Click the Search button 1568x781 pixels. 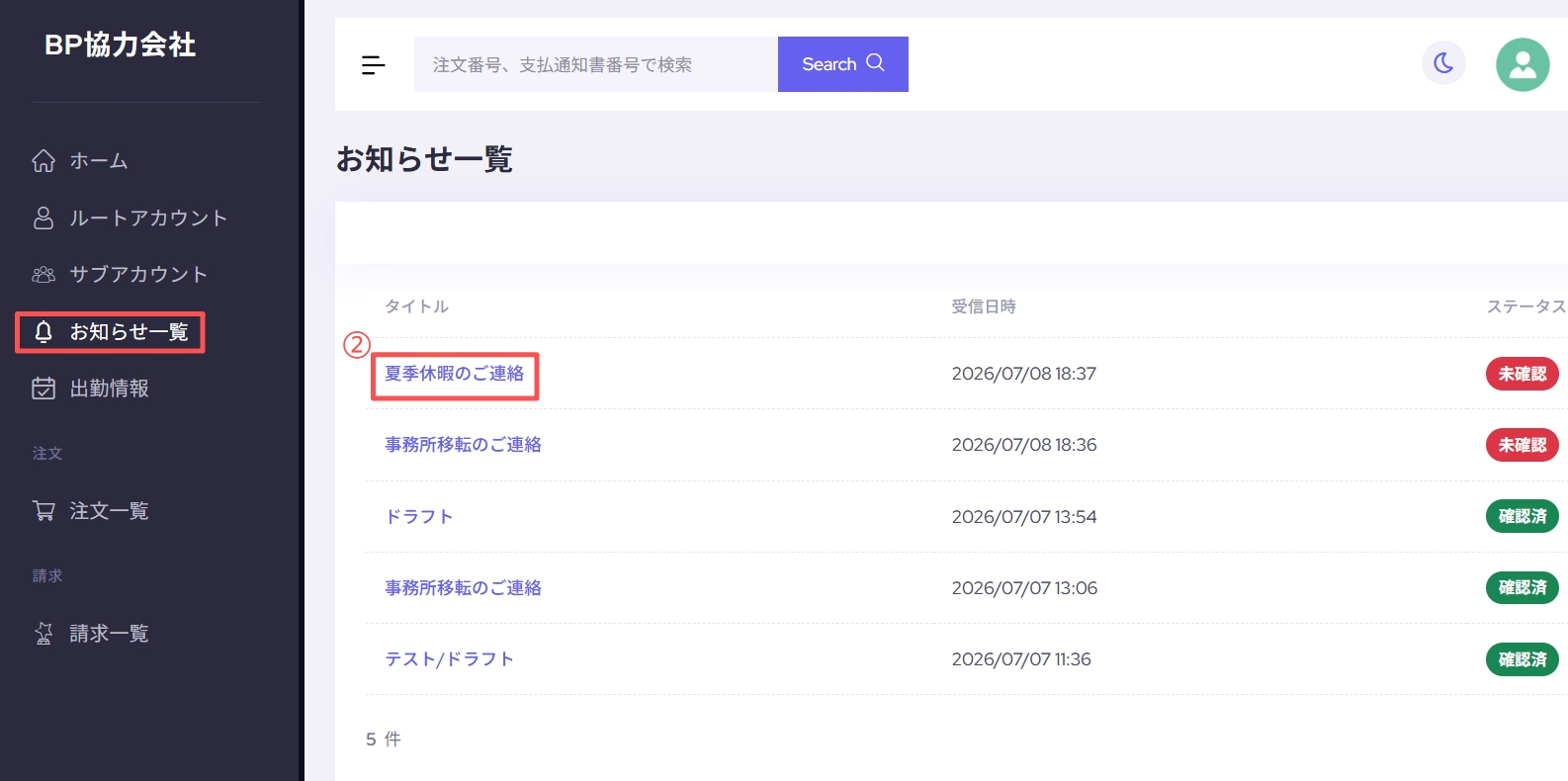click(x=843, y=64)
